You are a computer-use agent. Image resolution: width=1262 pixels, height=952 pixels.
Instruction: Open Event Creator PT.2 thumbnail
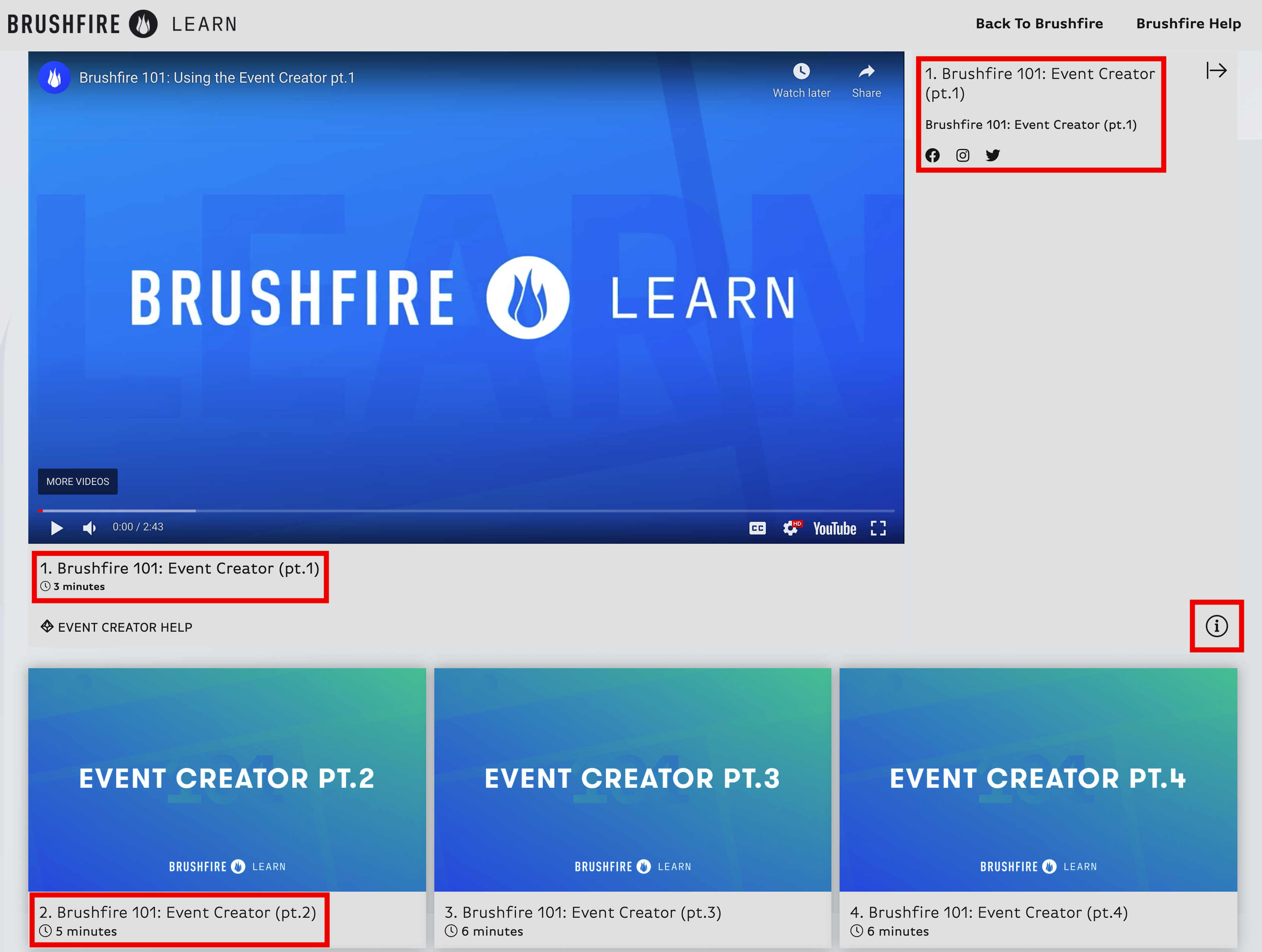point(227,780)
